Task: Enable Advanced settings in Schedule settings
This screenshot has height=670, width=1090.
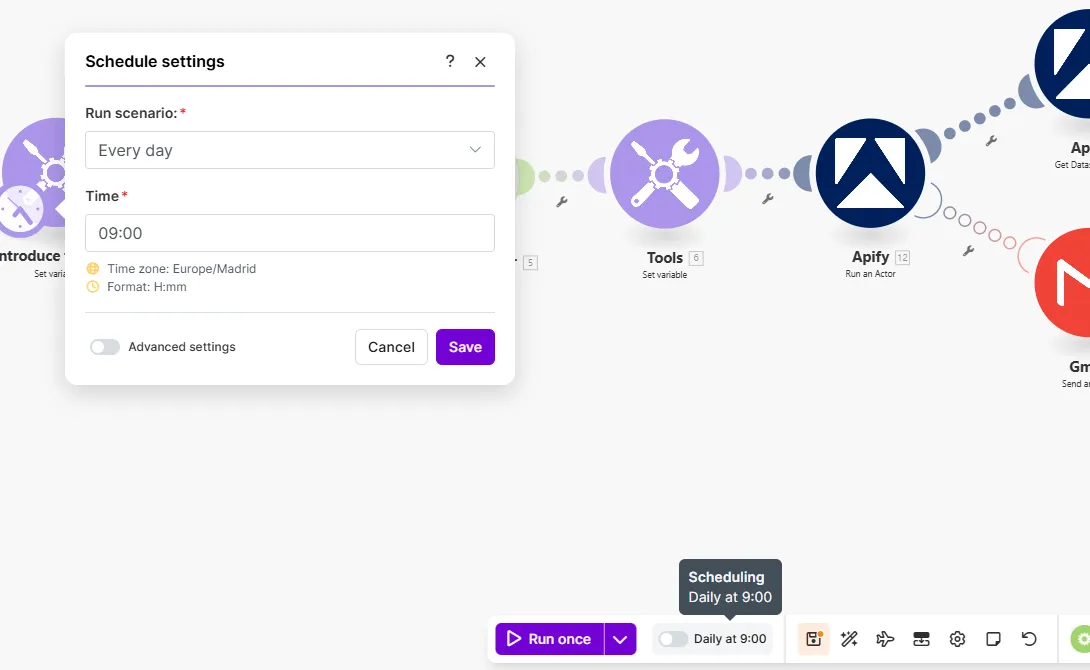Action: 105,347
